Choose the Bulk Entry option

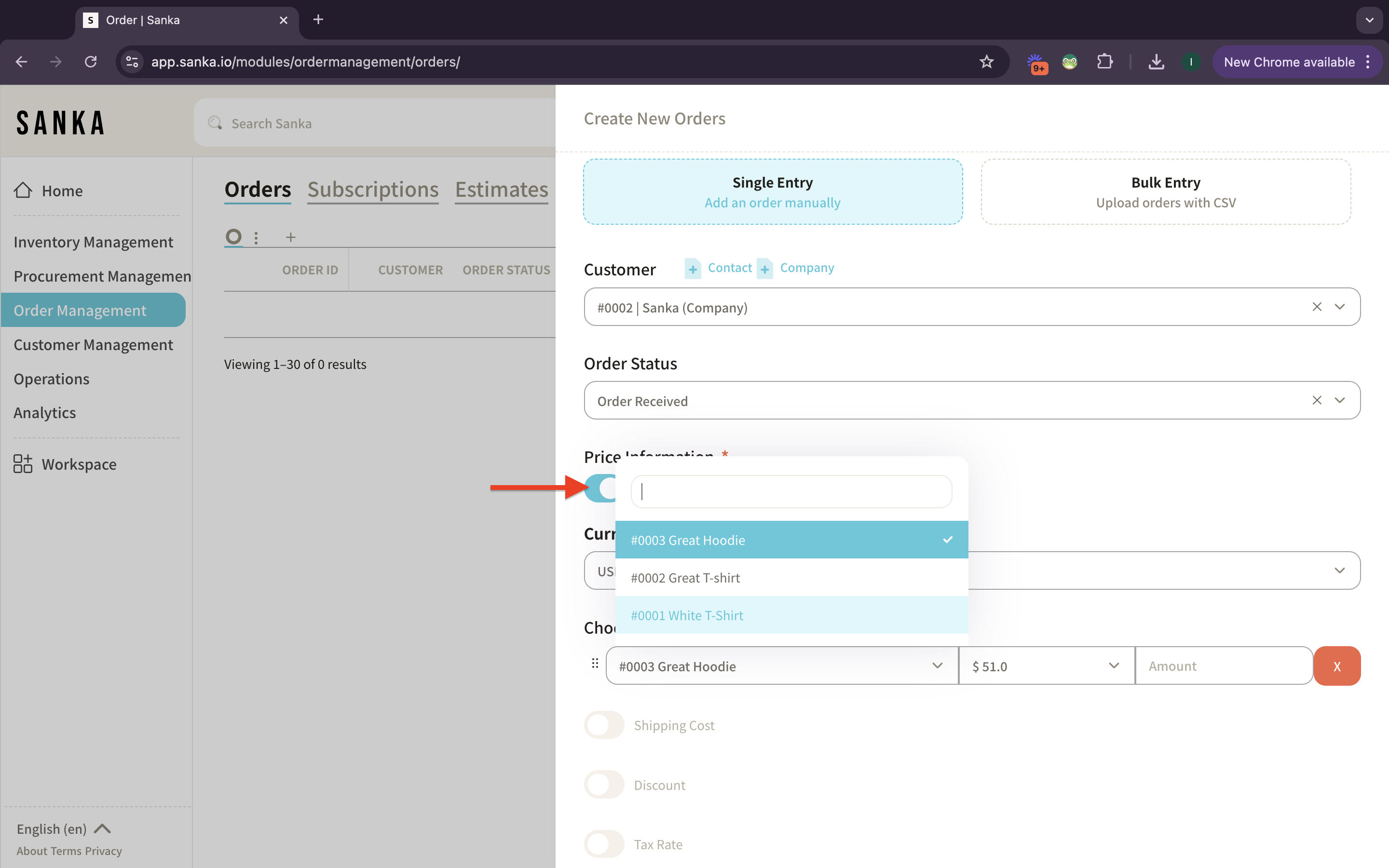pos(1165,192)
